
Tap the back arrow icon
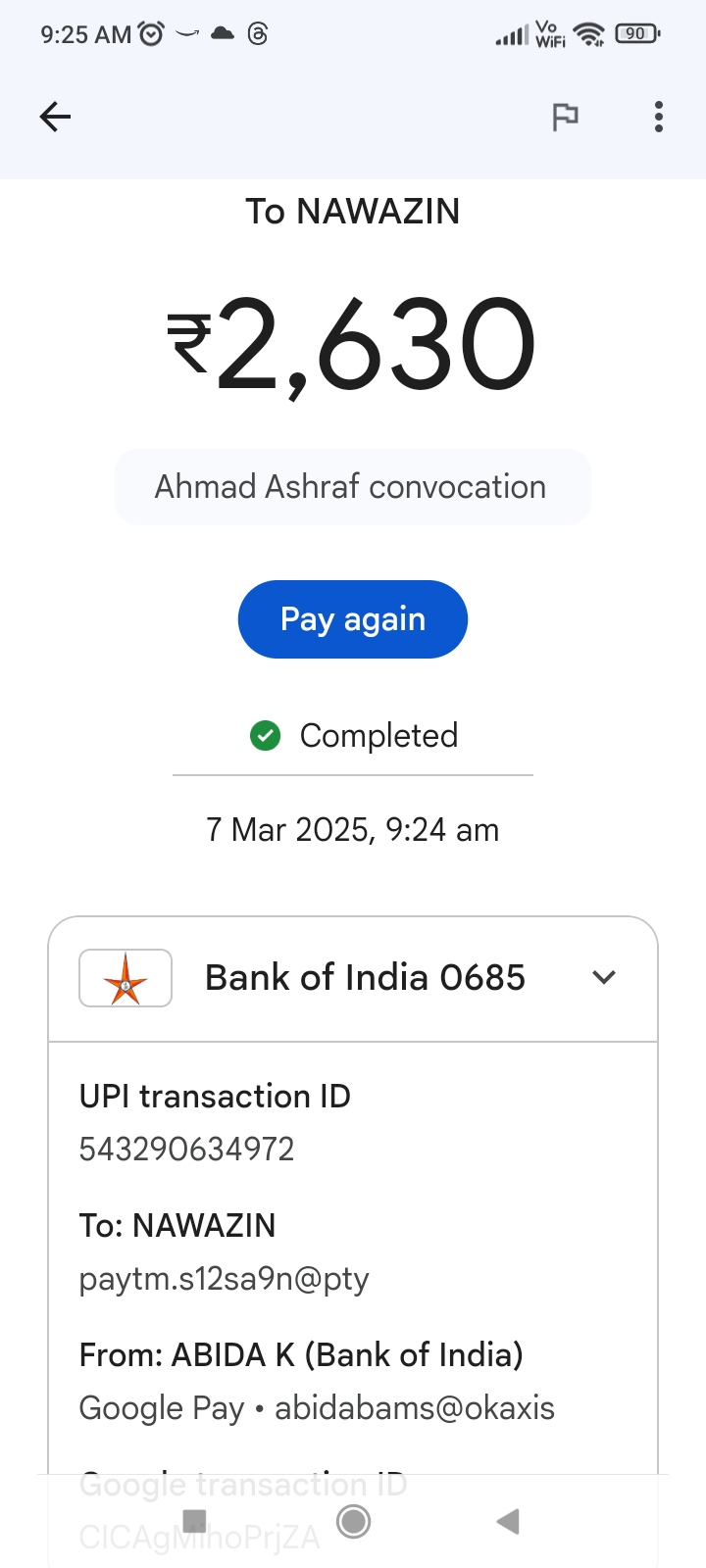pos(55,118)
